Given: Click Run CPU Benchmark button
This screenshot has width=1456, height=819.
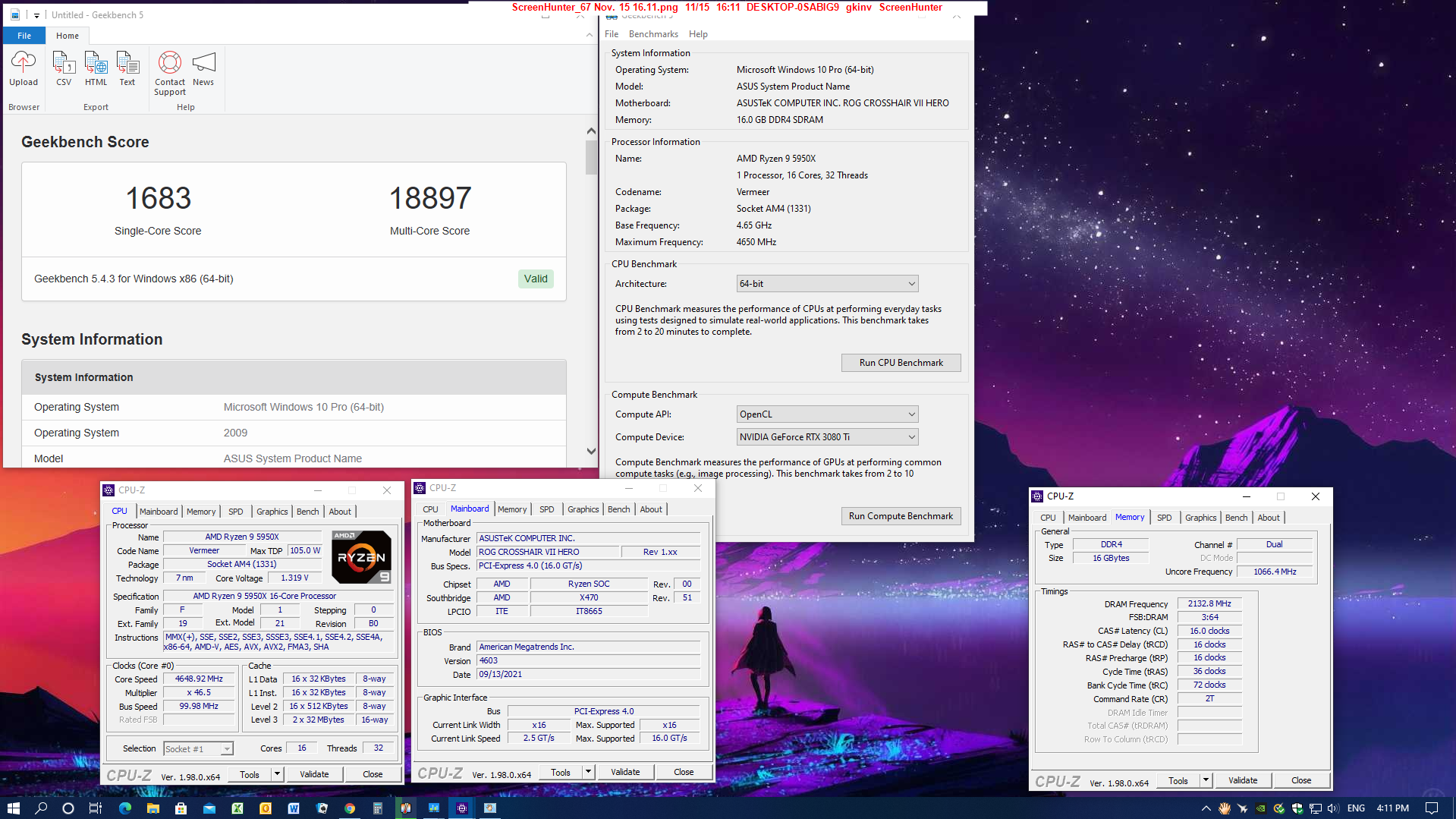Looking at the screenshot, I should (901, 363).
